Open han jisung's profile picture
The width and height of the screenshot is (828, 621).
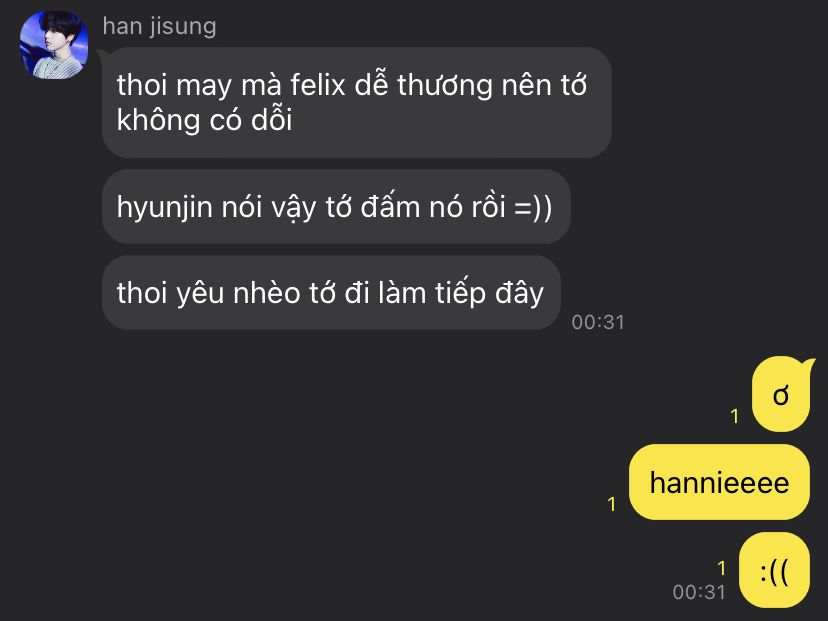click(x=54, y=45)
